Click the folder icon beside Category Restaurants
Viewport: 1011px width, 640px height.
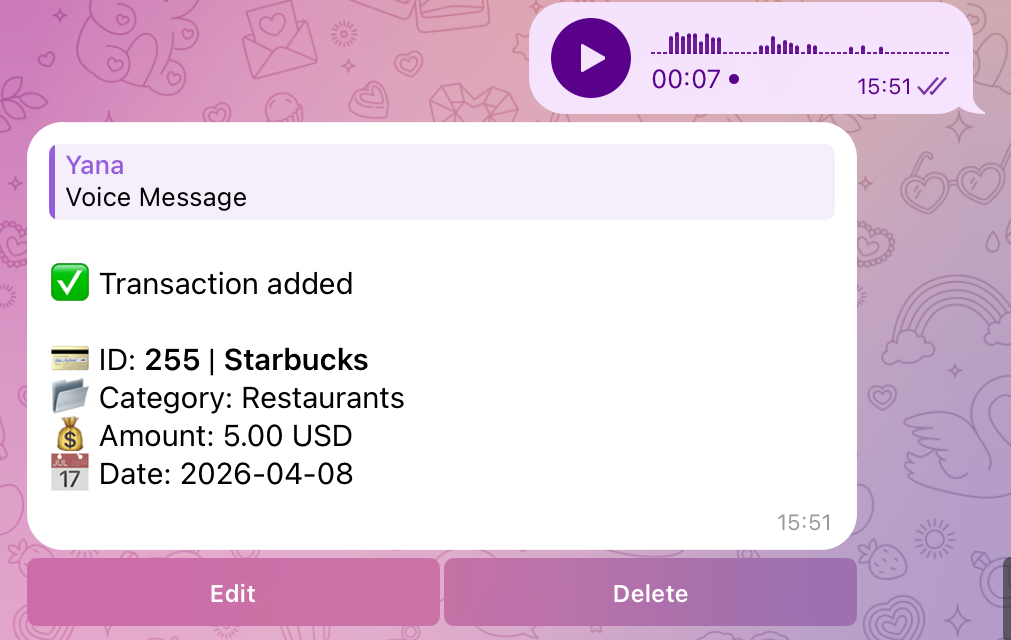tap(68, 397)
